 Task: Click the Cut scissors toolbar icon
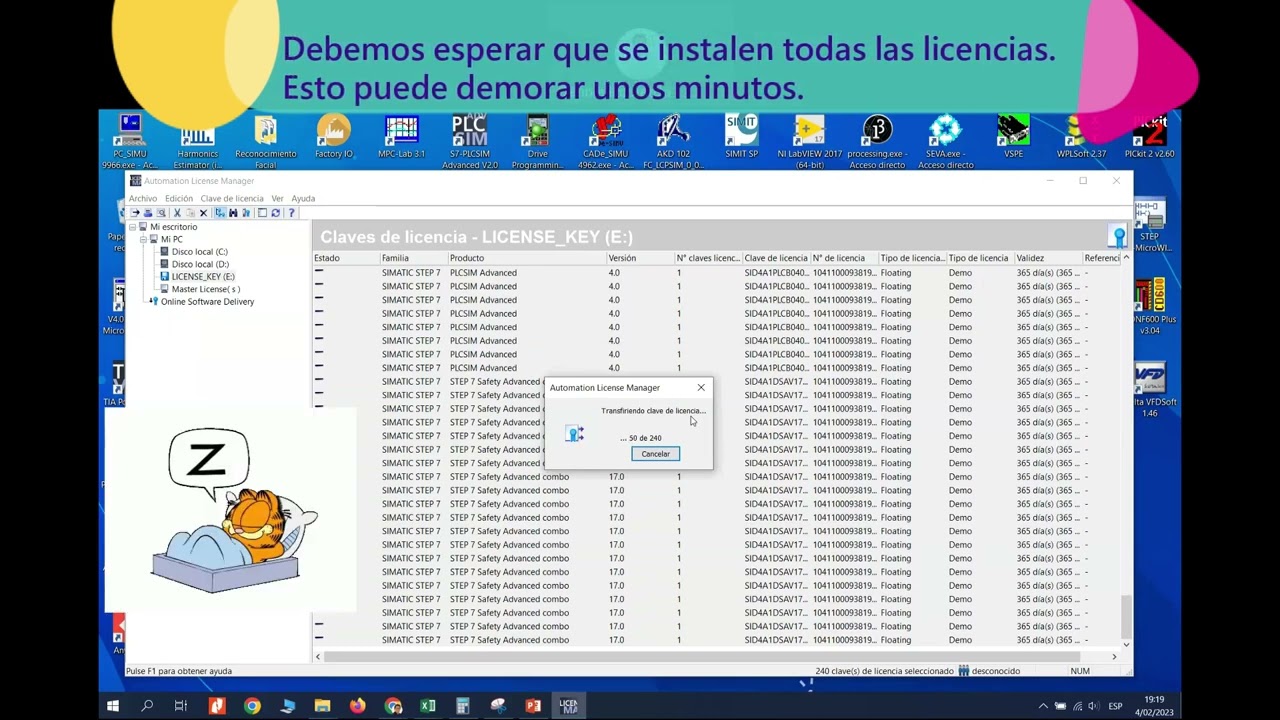(x=177, y=213)
